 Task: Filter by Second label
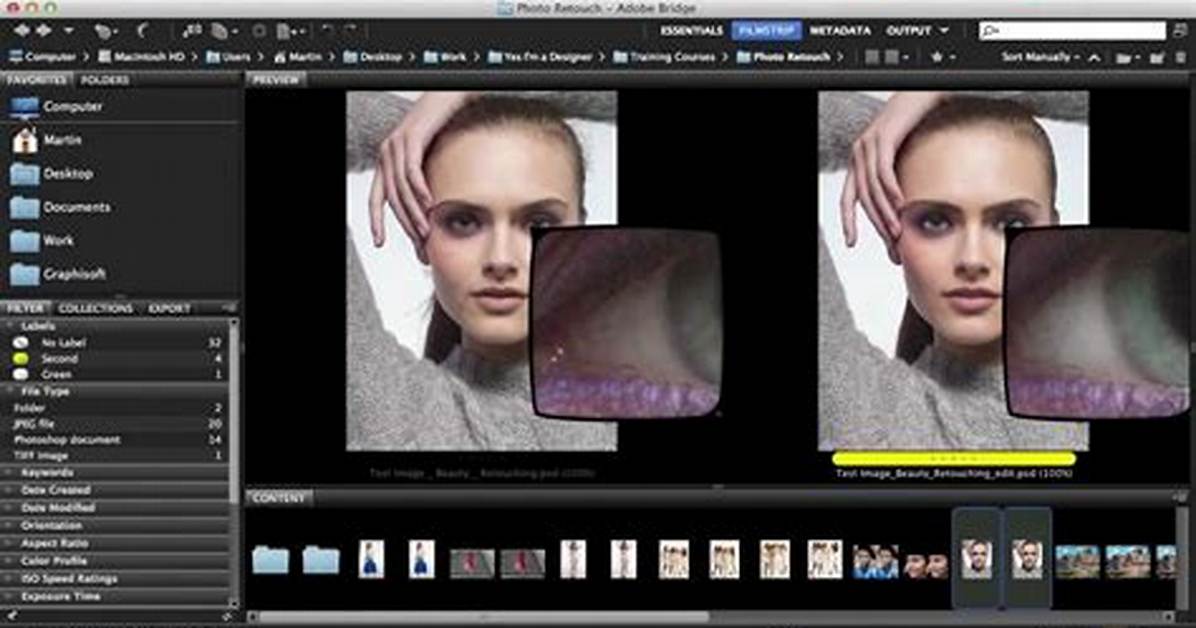(116, 359)
